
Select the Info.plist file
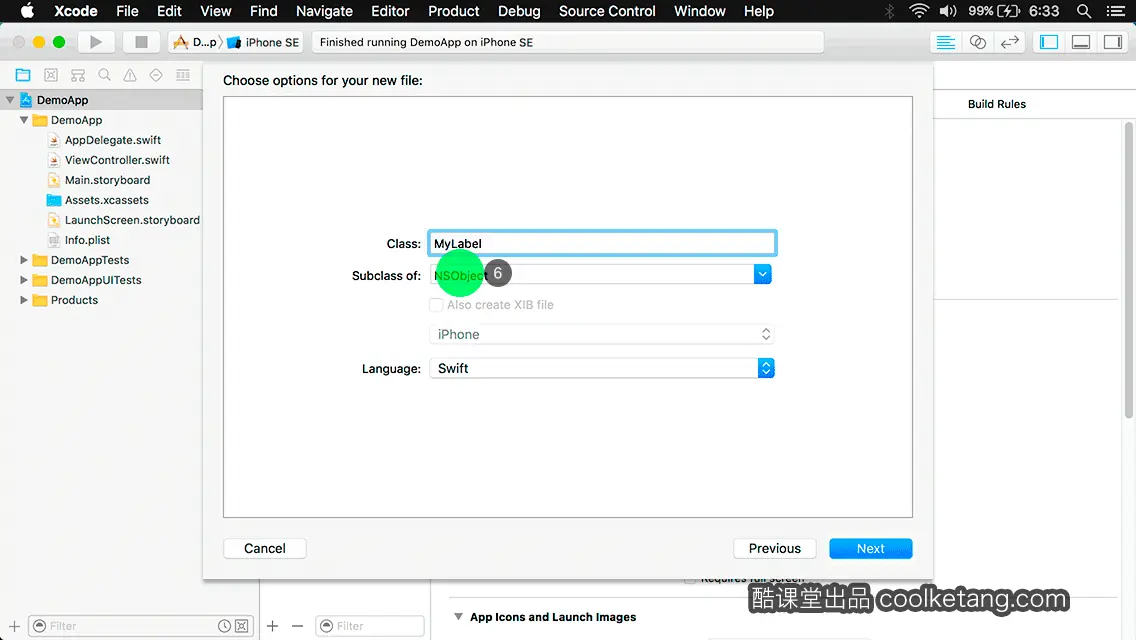87,240
